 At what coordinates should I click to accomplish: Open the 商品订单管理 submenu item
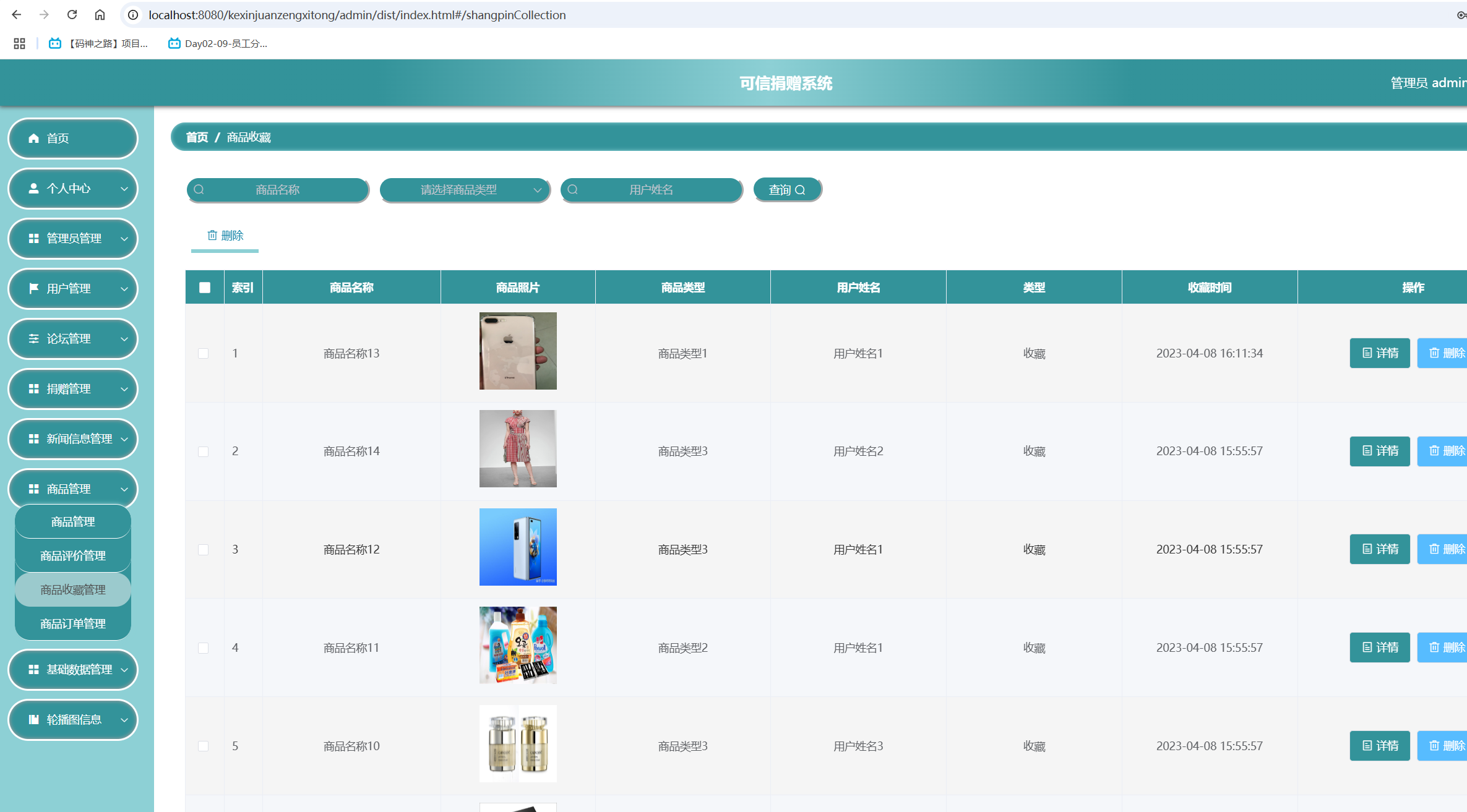[x=73, y=624]
